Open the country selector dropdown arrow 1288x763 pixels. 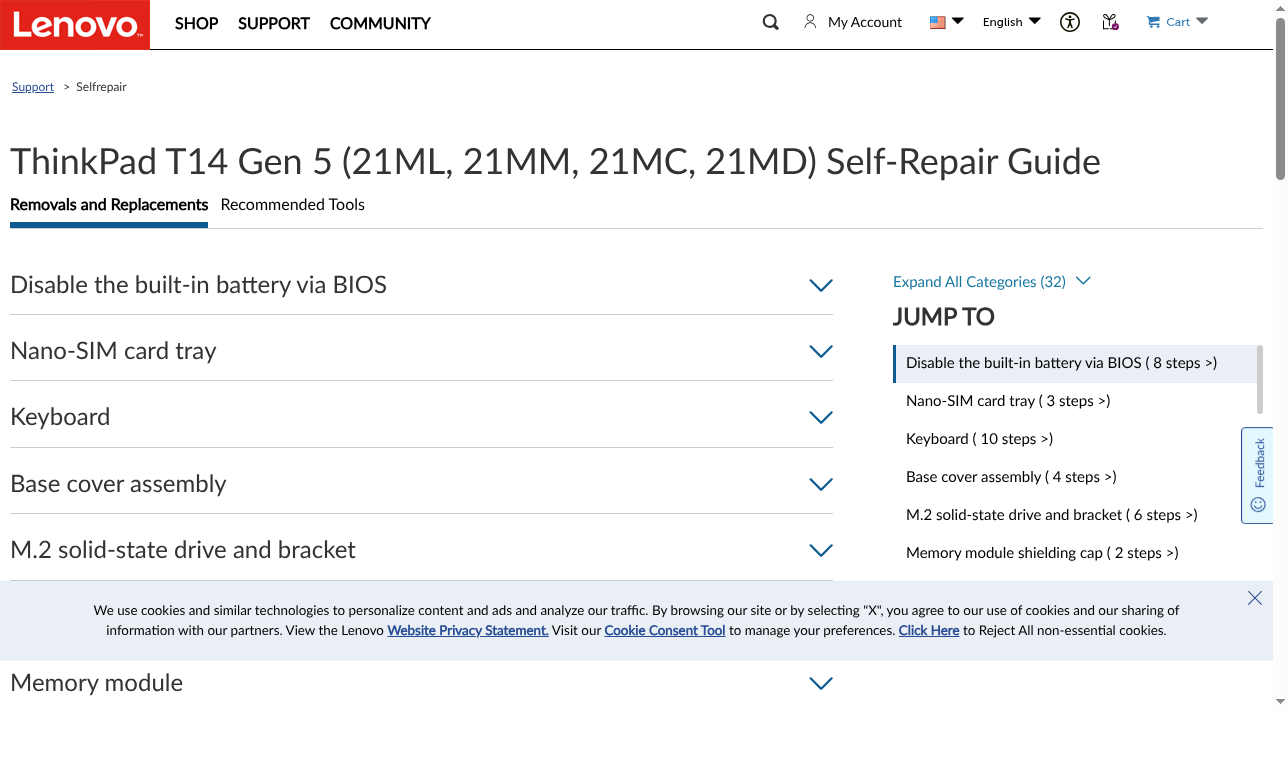click(x=958, y=21)
